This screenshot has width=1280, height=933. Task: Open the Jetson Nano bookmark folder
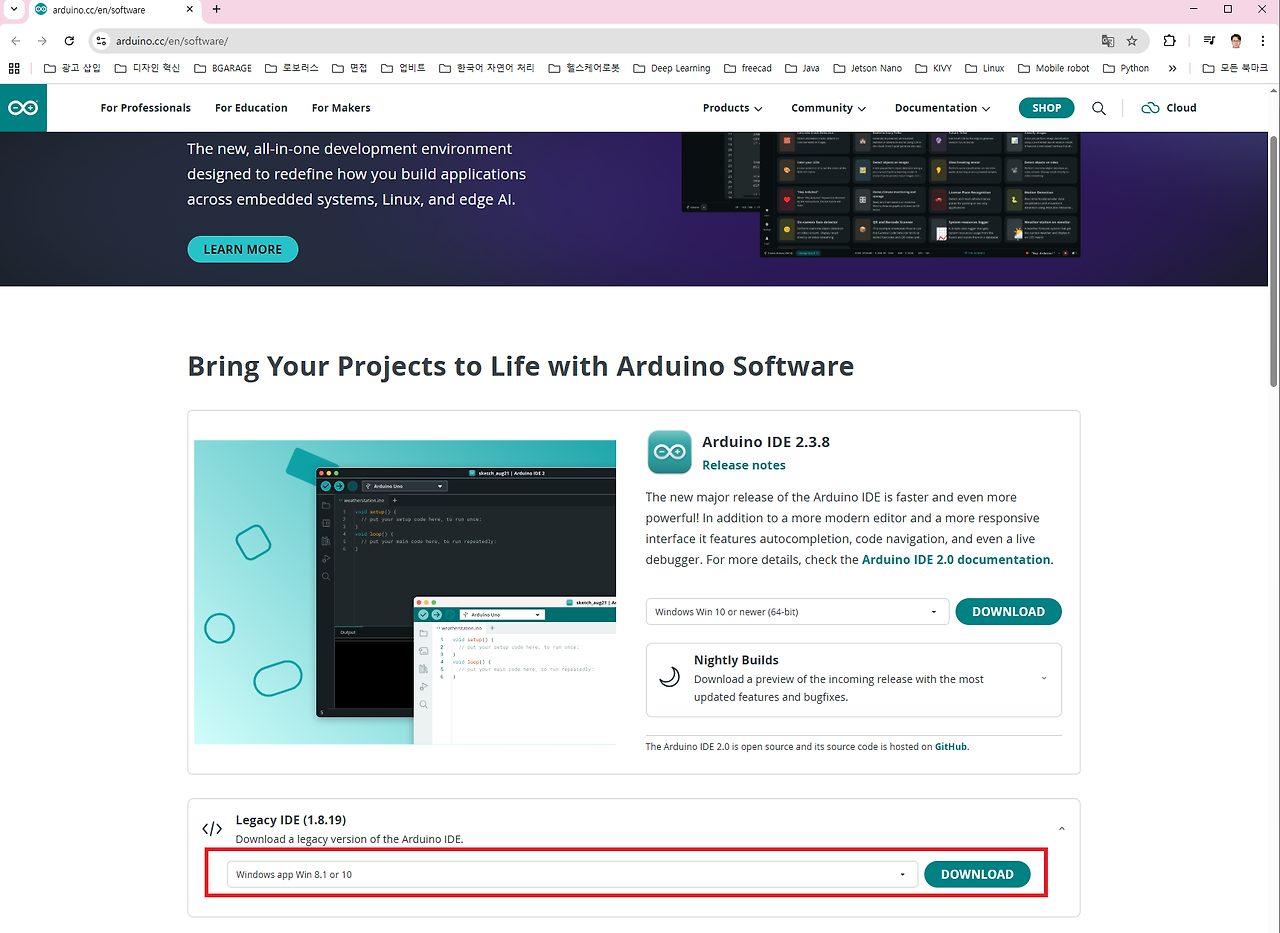[x=866, y=68]
